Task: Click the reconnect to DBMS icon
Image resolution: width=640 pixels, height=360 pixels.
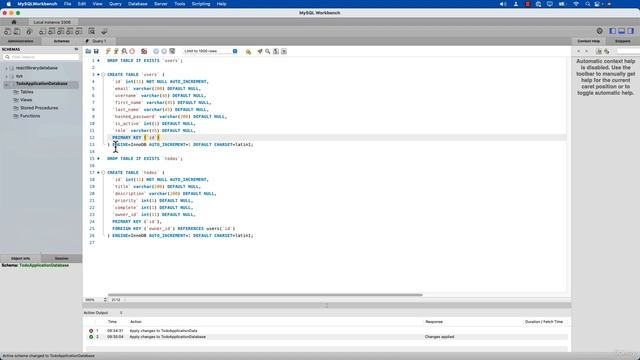Action: click(x=104, y=31)
